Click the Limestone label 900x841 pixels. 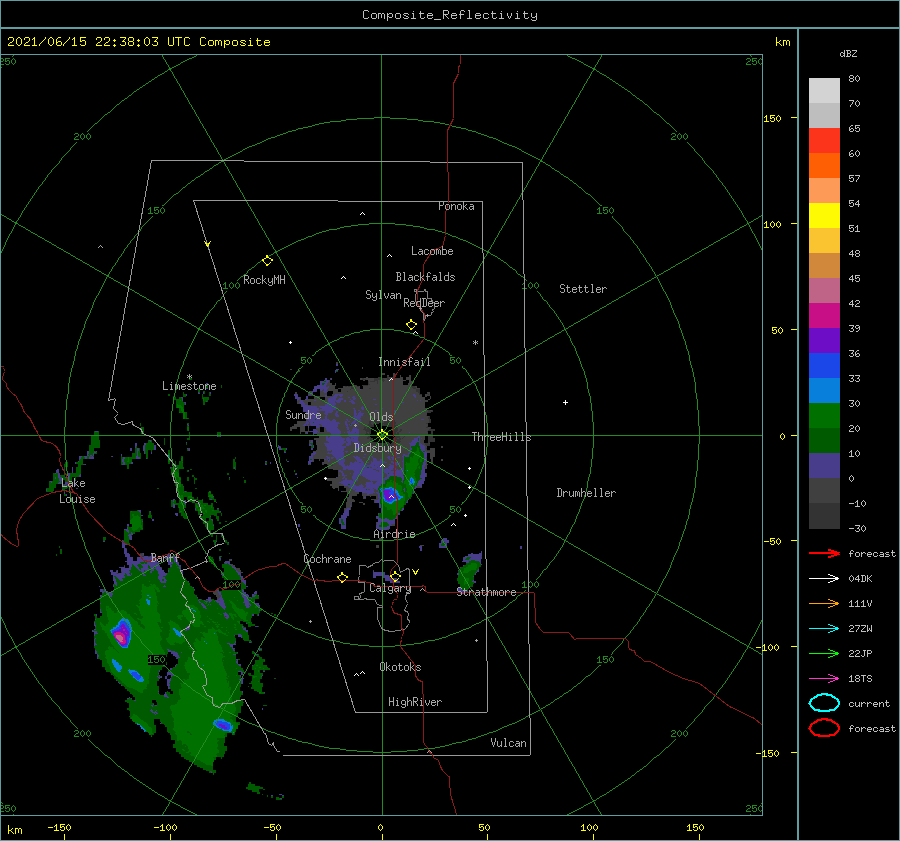189,386
